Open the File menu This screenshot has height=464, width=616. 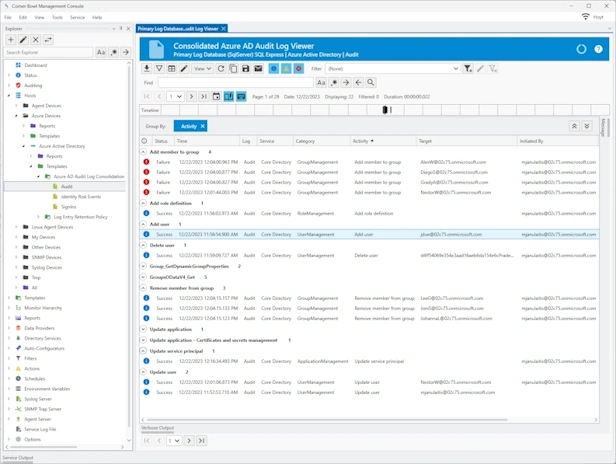point(8,17)
